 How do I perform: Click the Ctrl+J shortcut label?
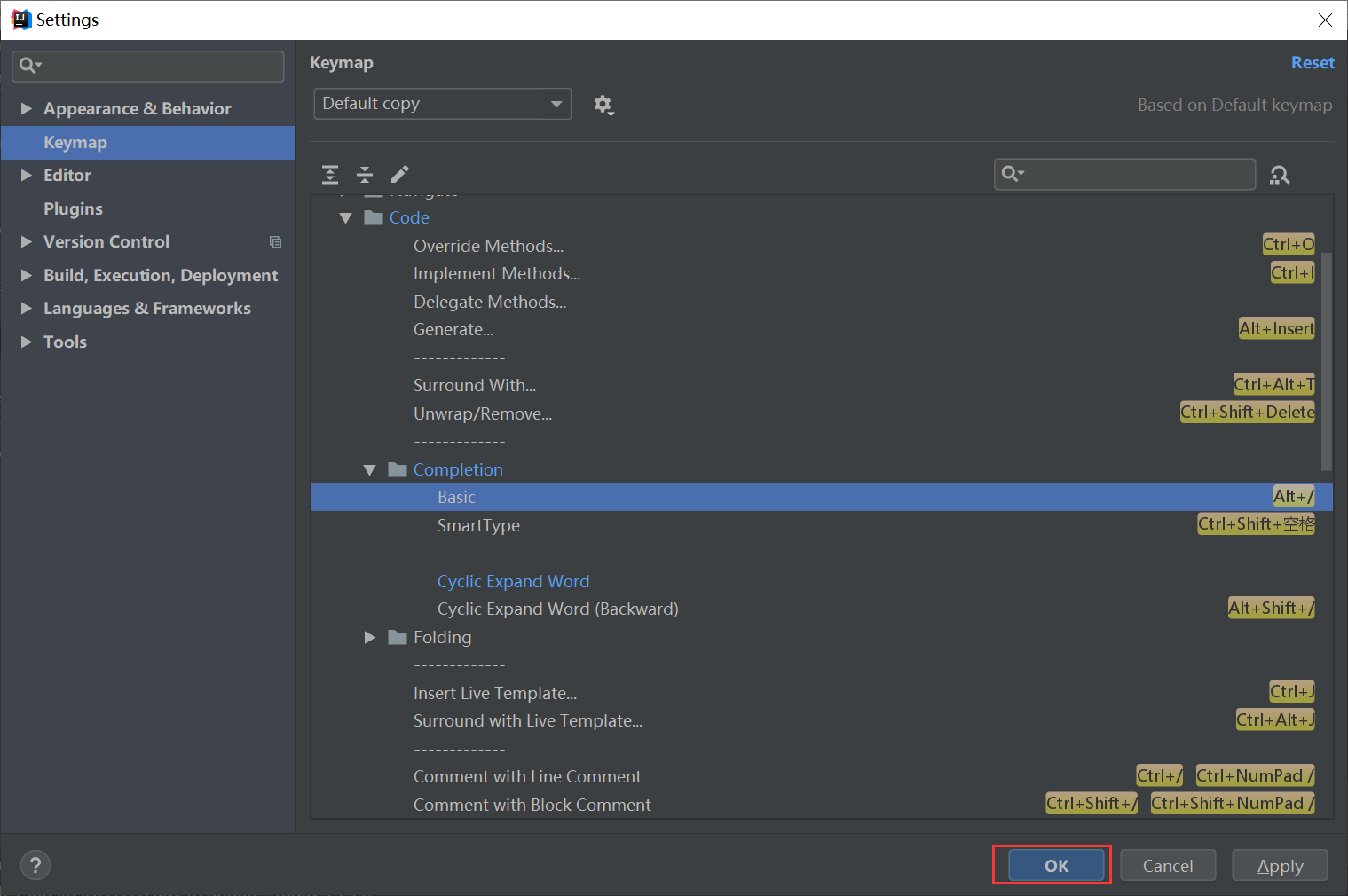click(x=1292, y=691)
